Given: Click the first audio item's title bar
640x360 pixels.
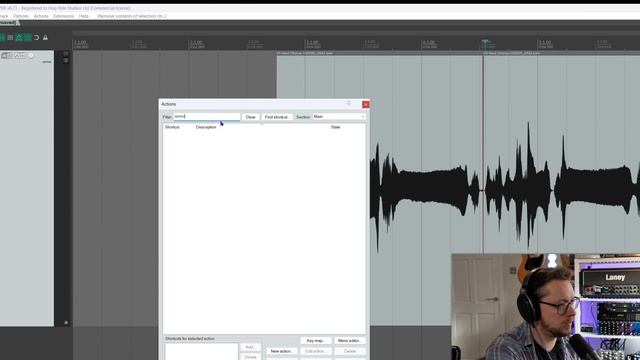Looking at the screenshot, I should (380, 53).
